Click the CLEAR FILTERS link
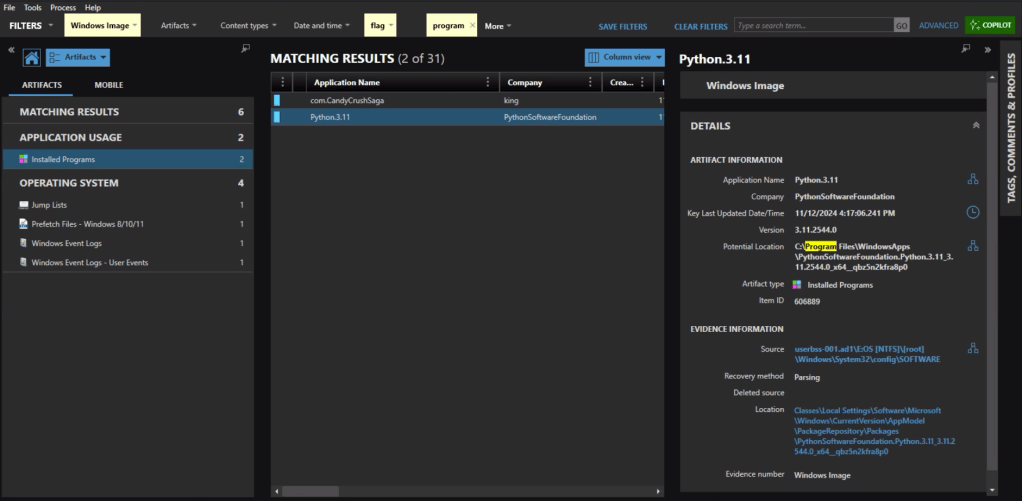This screenshot has width=1022, height=501. [x=700, y=26]
